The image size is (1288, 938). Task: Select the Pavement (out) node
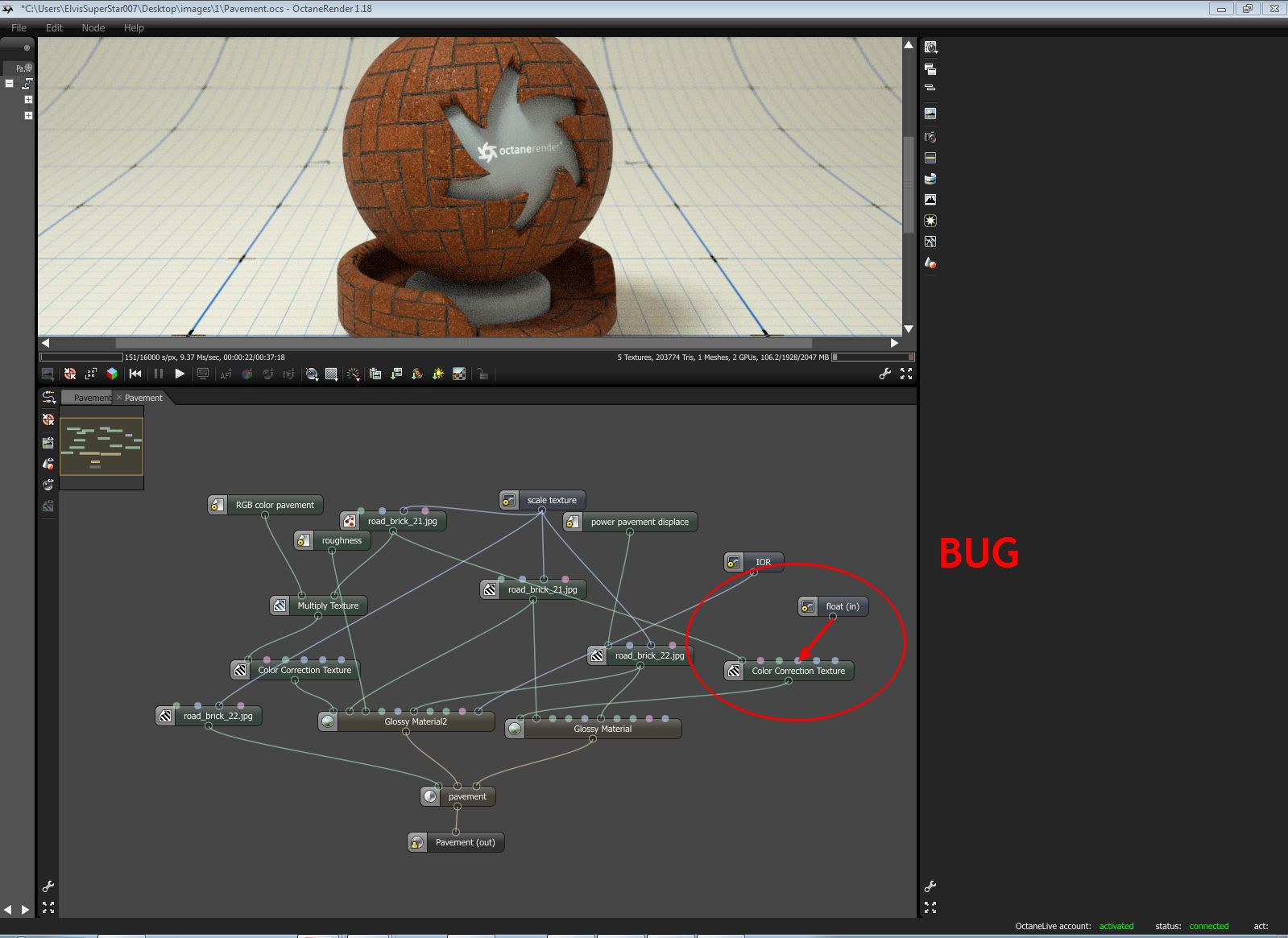tap(456, 842)
